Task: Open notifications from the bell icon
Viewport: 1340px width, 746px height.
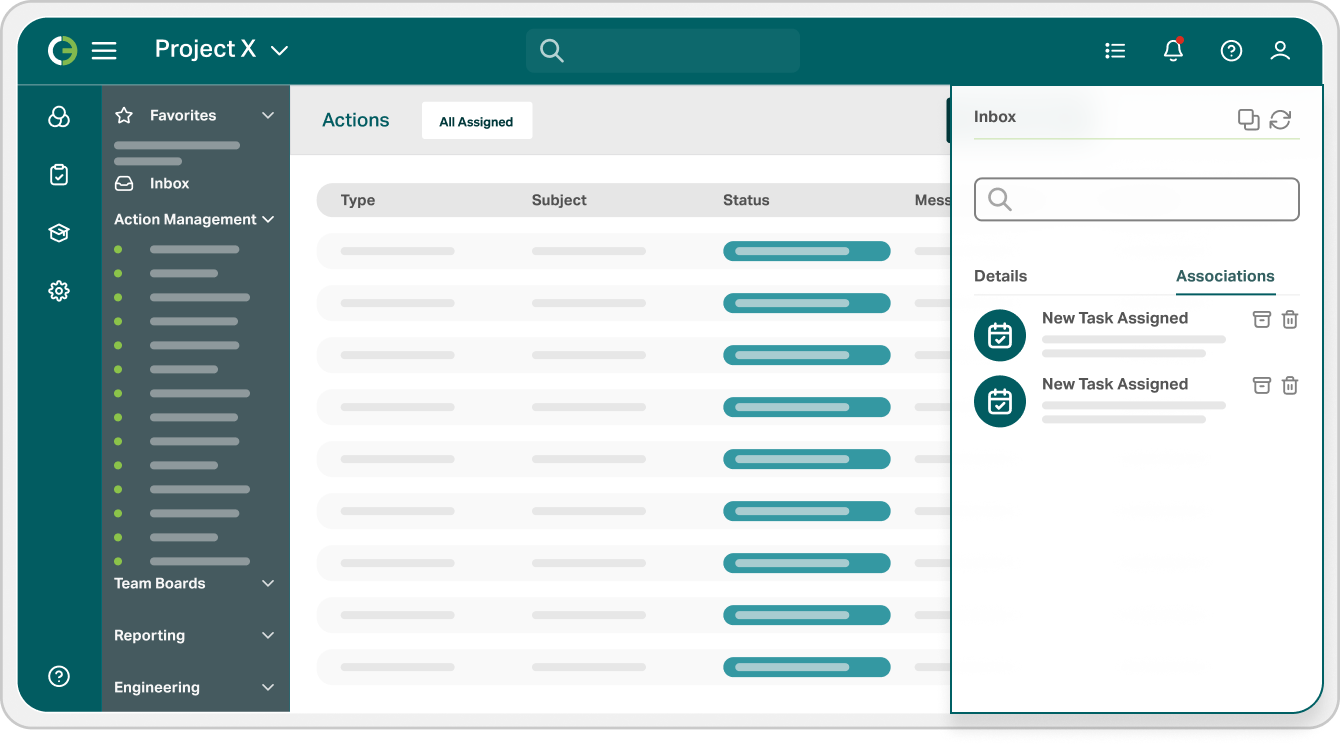Action: click(1172, 50)
